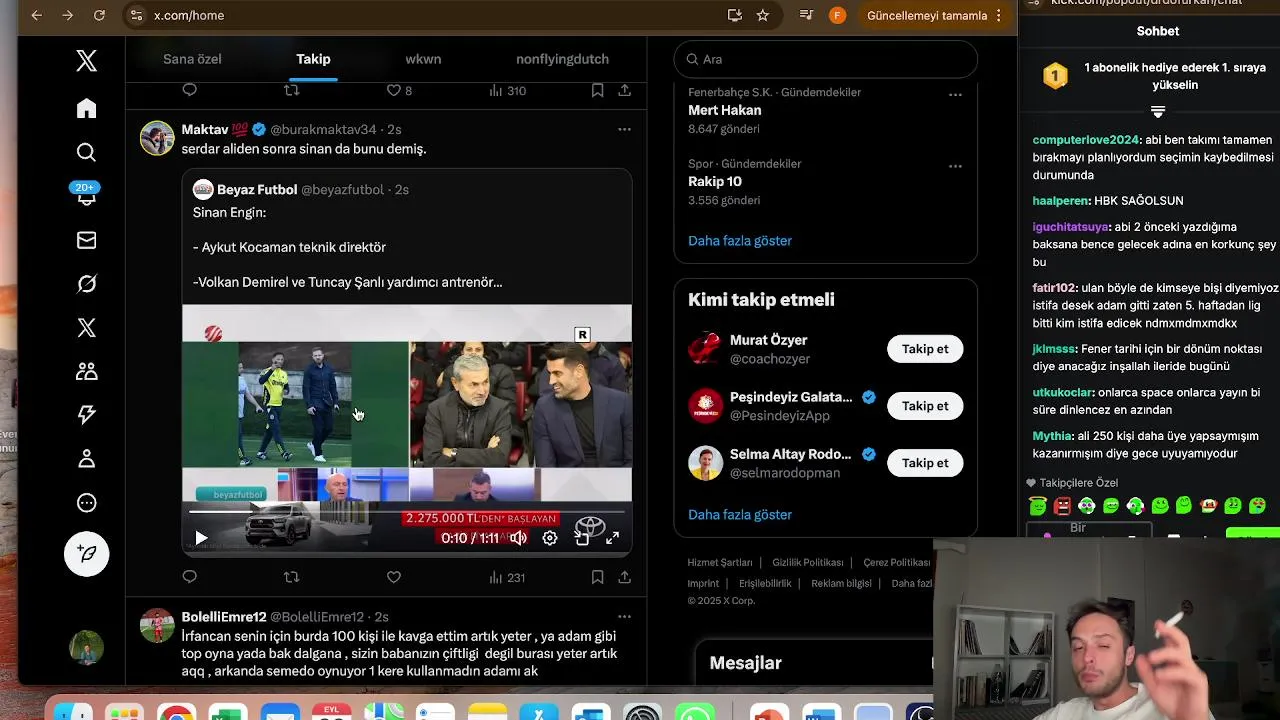
Task: Share Maktav's post with 231 views
Action: tap(624, 577)
